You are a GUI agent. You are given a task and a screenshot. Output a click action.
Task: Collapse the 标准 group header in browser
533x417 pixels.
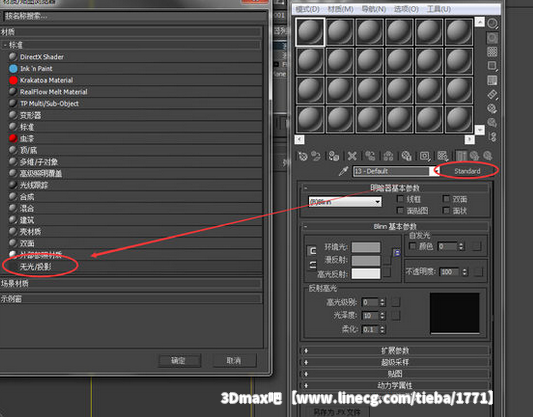[x=131, y=45]
